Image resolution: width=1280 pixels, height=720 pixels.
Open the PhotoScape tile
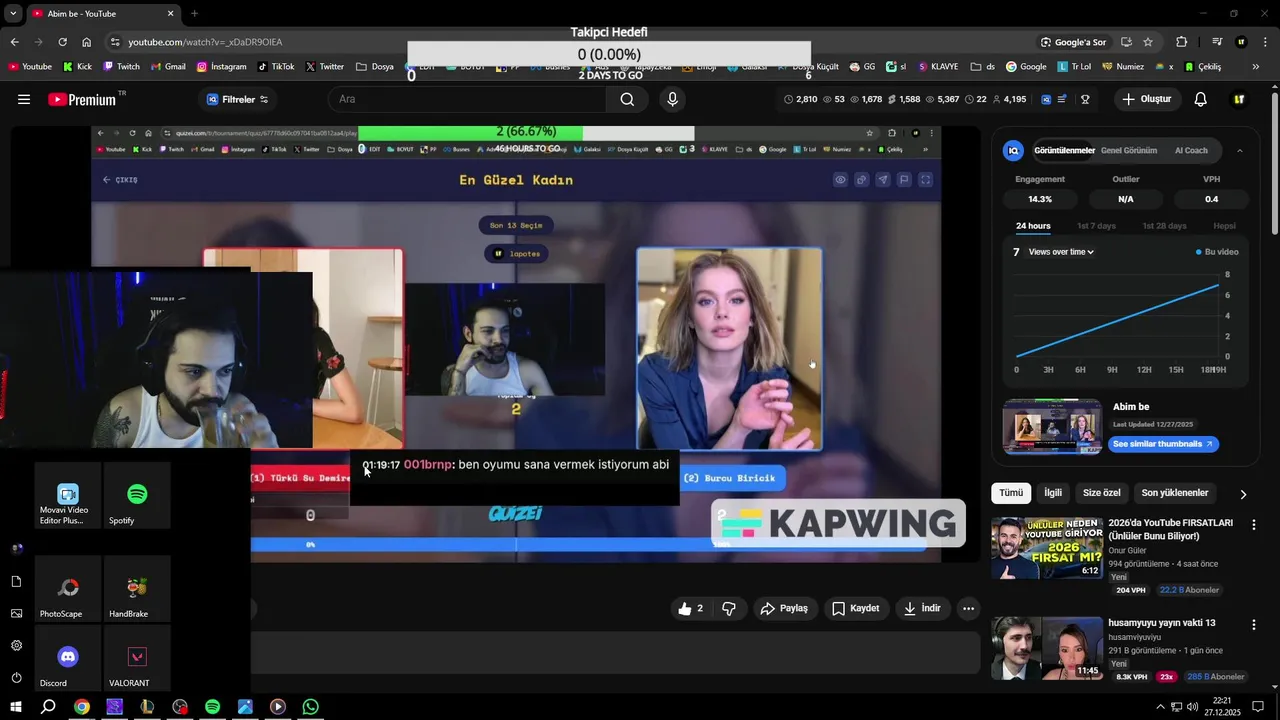coord(67,588)
